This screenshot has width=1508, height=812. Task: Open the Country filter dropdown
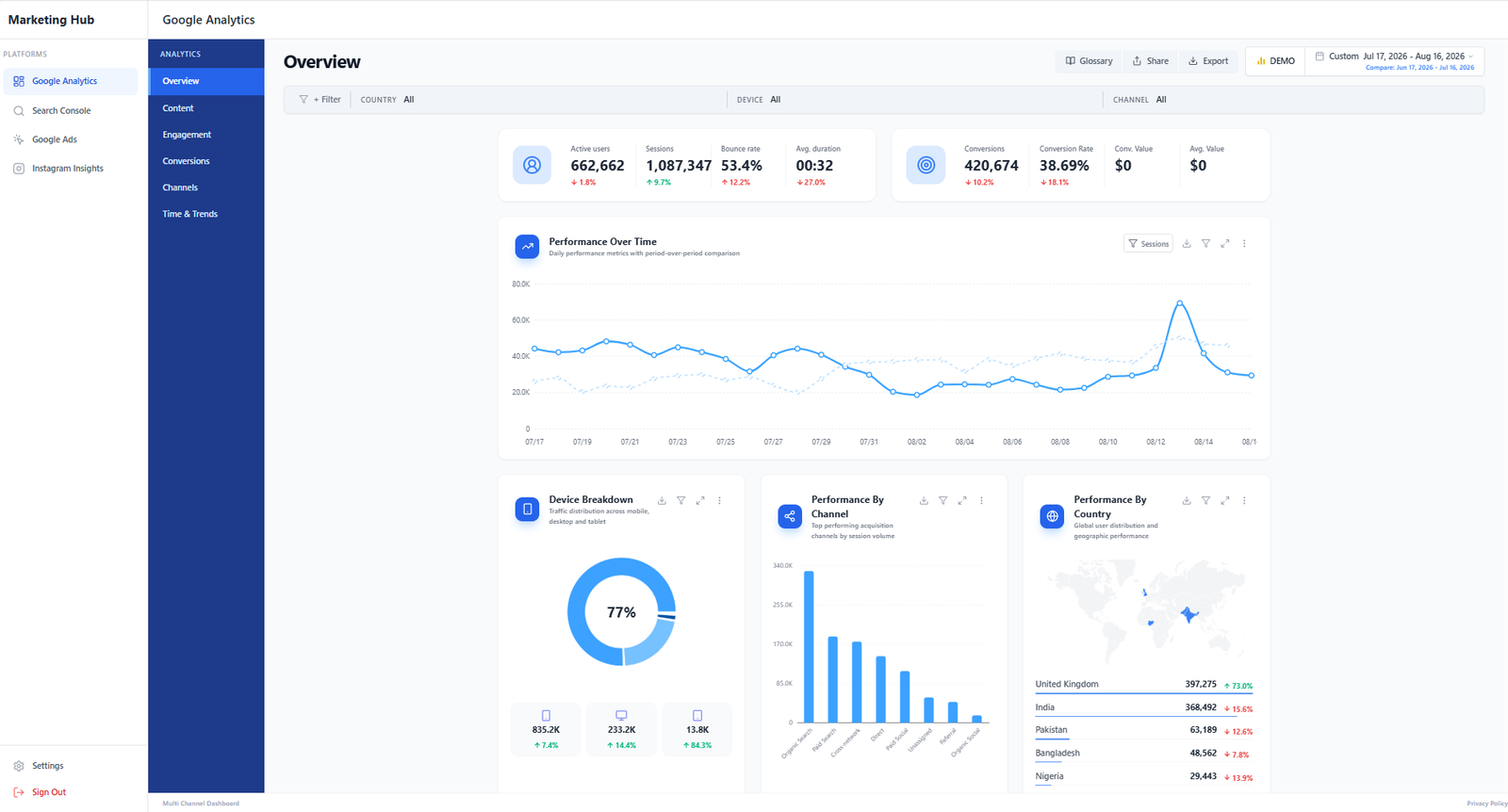pos(538,100)
